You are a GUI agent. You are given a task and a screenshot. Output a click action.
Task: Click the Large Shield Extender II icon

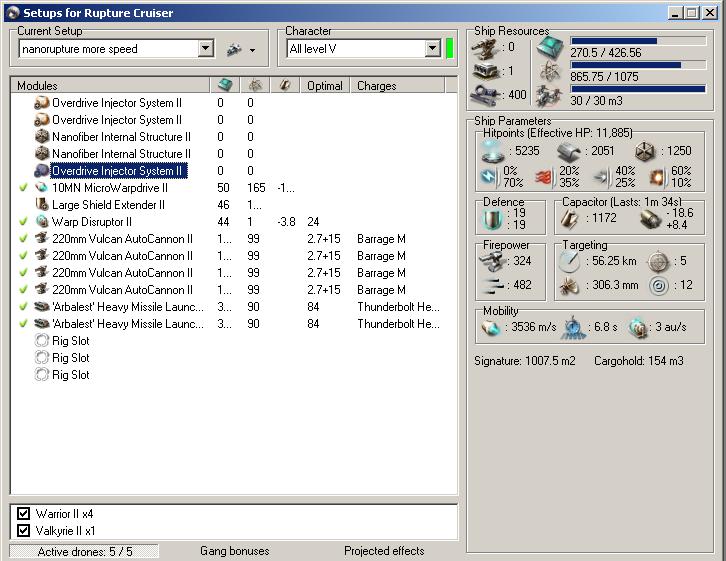point(42,204)
